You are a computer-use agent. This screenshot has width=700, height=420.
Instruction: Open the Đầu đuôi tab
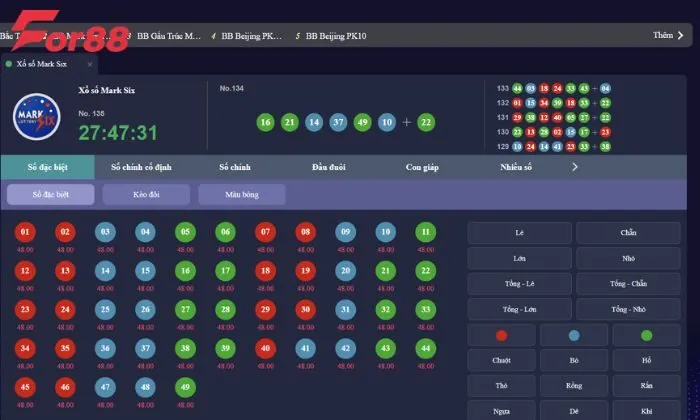point(331,167)
